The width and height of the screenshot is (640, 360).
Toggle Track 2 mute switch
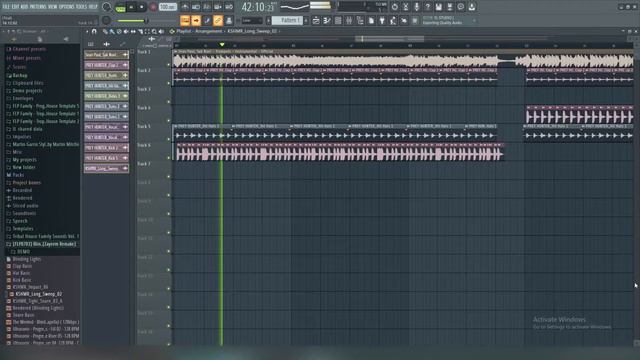click(x=169, y=83)
